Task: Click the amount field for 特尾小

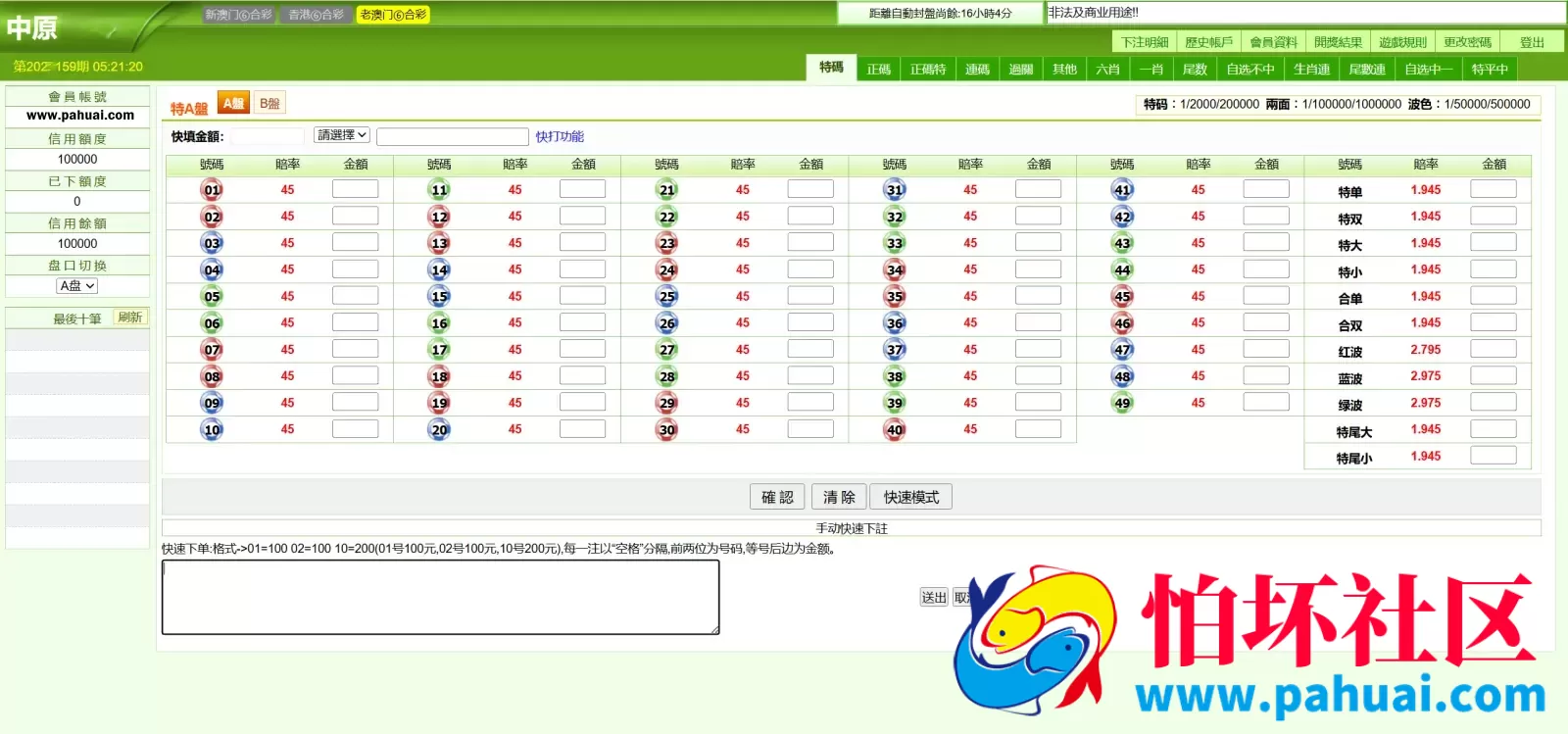Action: tap(1494, 456)
